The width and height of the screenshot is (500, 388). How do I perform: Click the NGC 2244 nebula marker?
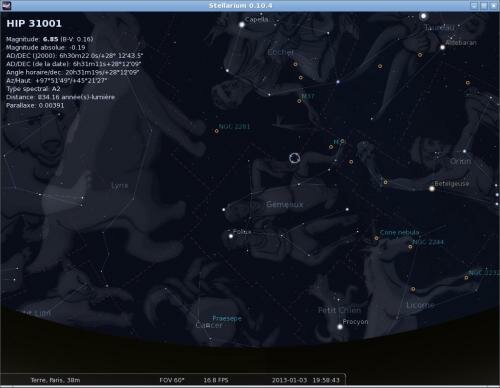point(410,247)
